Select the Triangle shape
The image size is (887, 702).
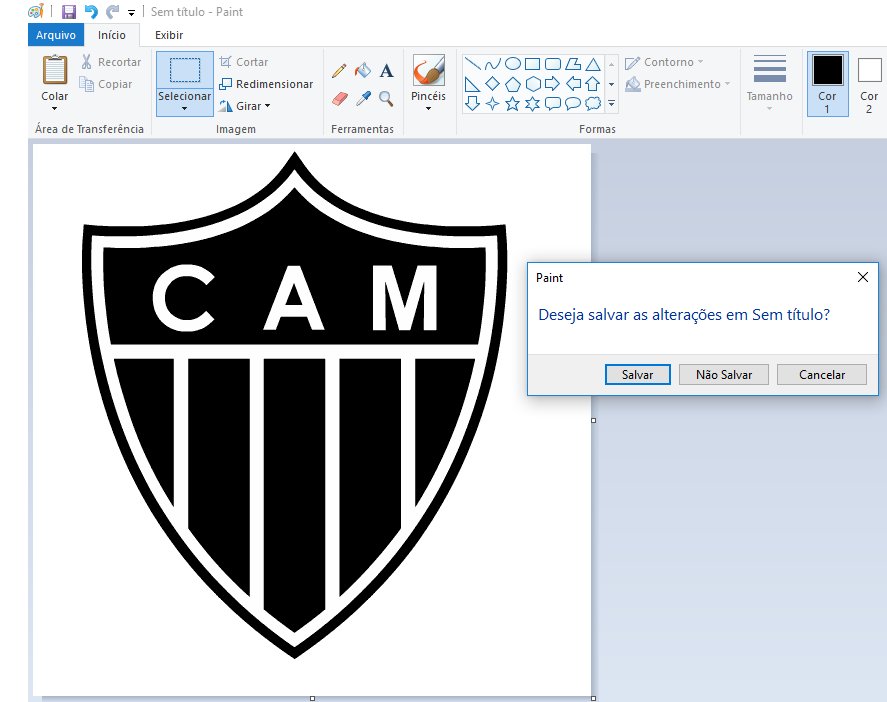click(x=593, y=64)
